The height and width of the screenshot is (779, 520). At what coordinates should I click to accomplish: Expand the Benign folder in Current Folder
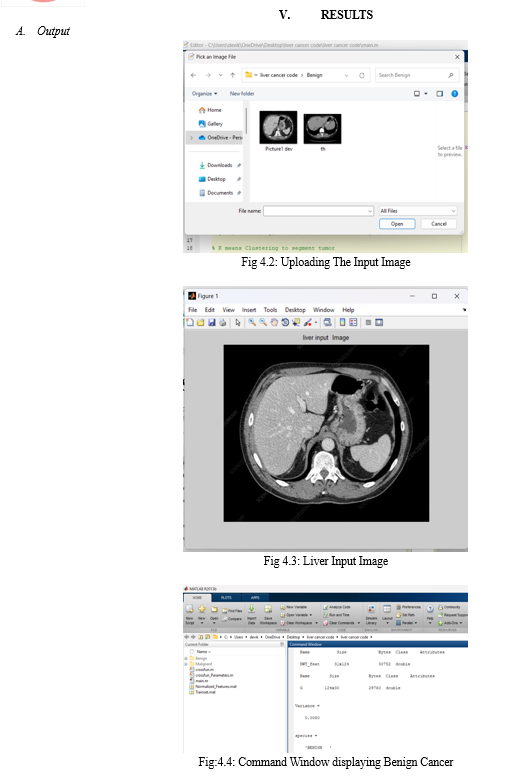tap(187, 658)
